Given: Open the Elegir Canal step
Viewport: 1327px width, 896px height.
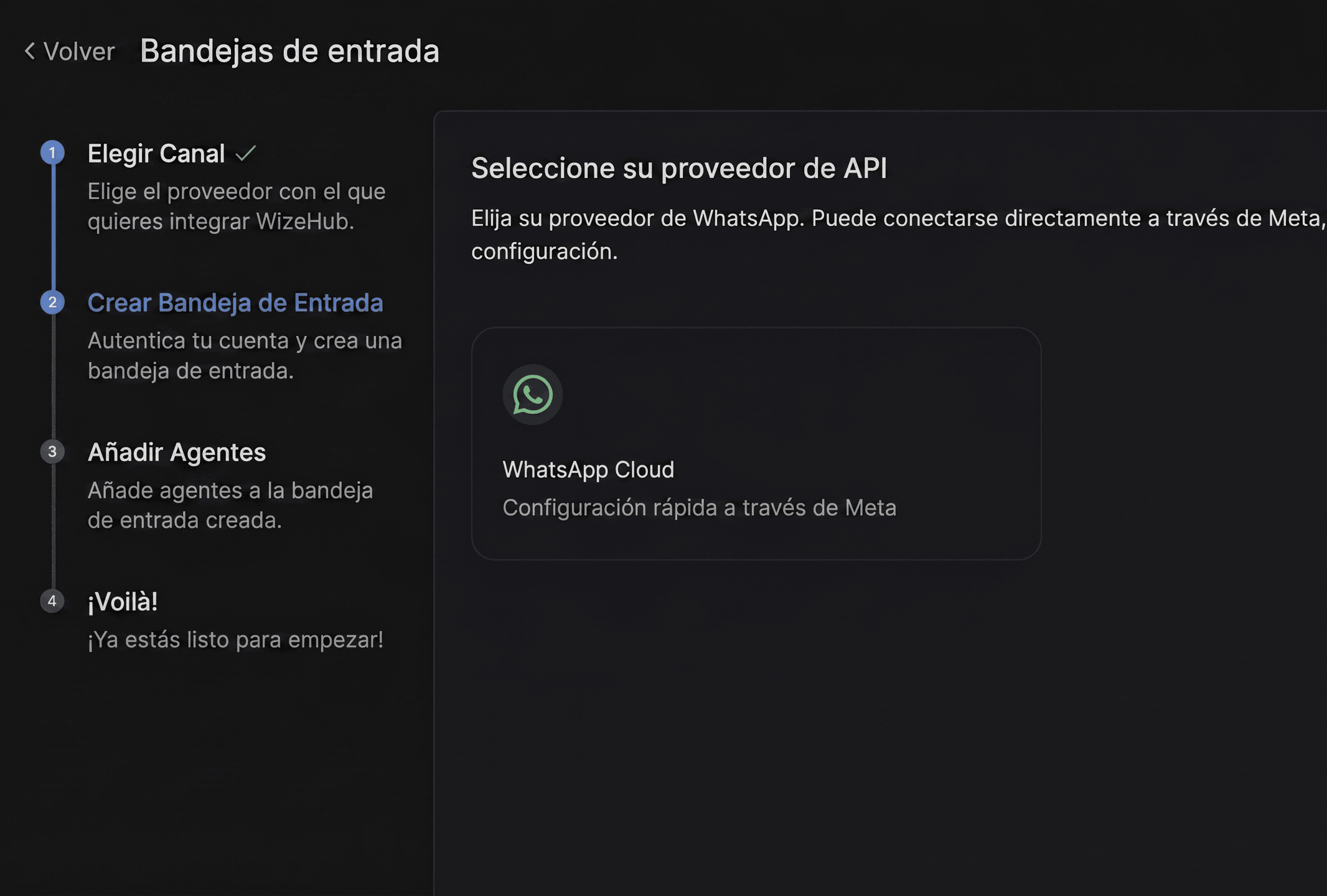Looking at the screenshot, I should coord(156,154).
